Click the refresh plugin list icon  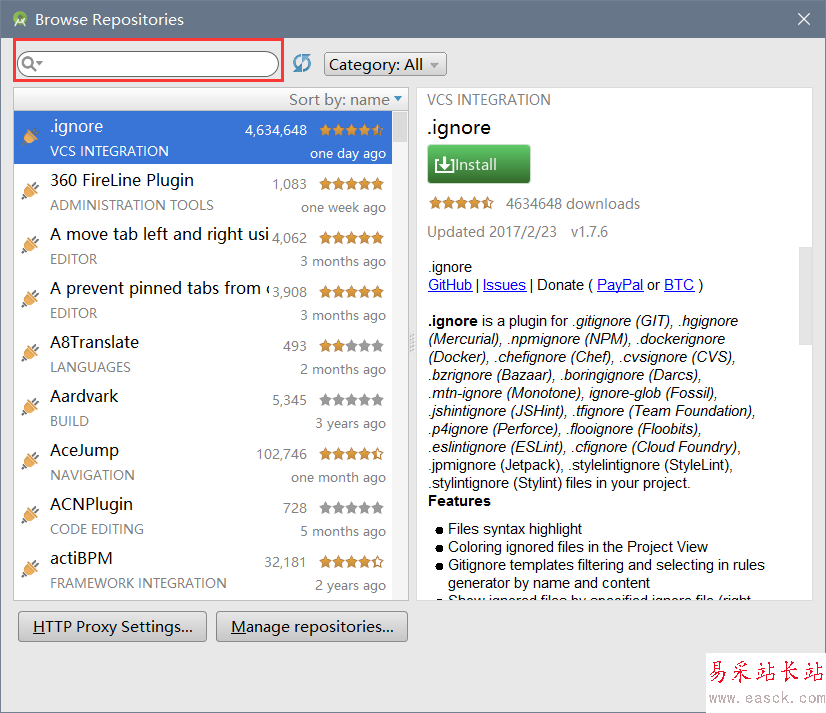coord(302,64)
